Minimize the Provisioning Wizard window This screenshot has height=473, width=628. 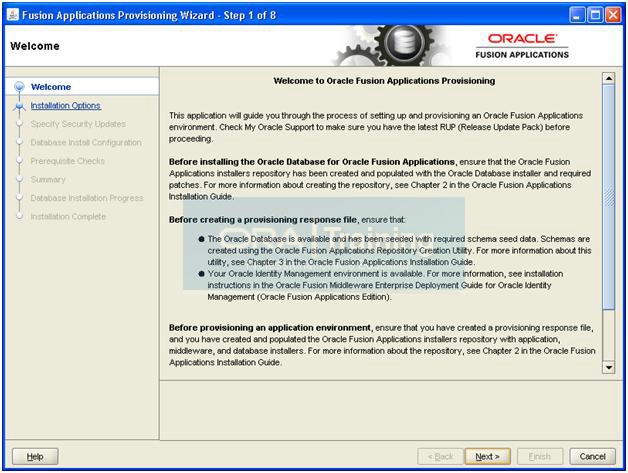(579, 14)
